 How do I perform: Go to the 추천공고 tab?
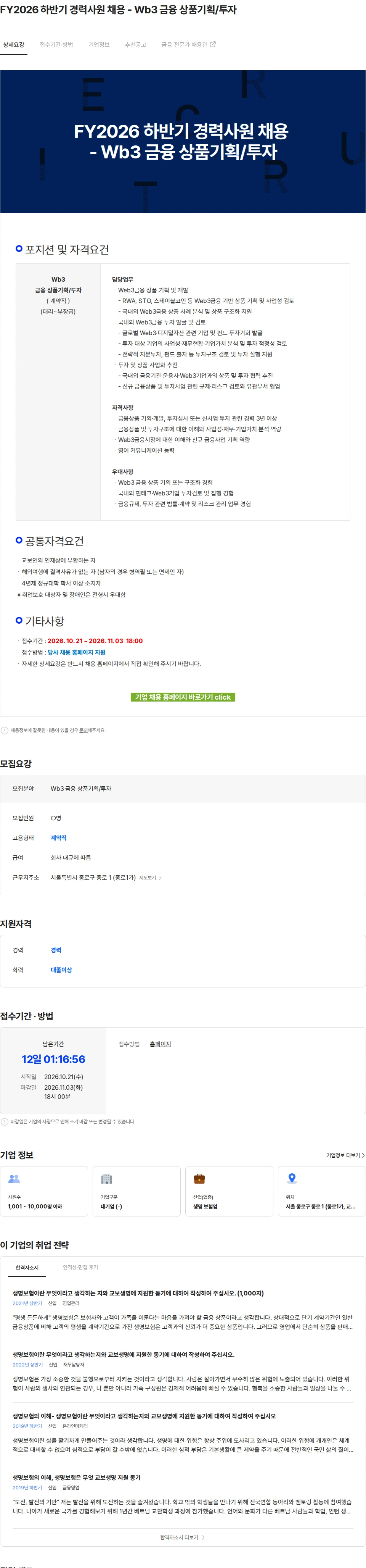pyautogui.click(x=135, y=44)
